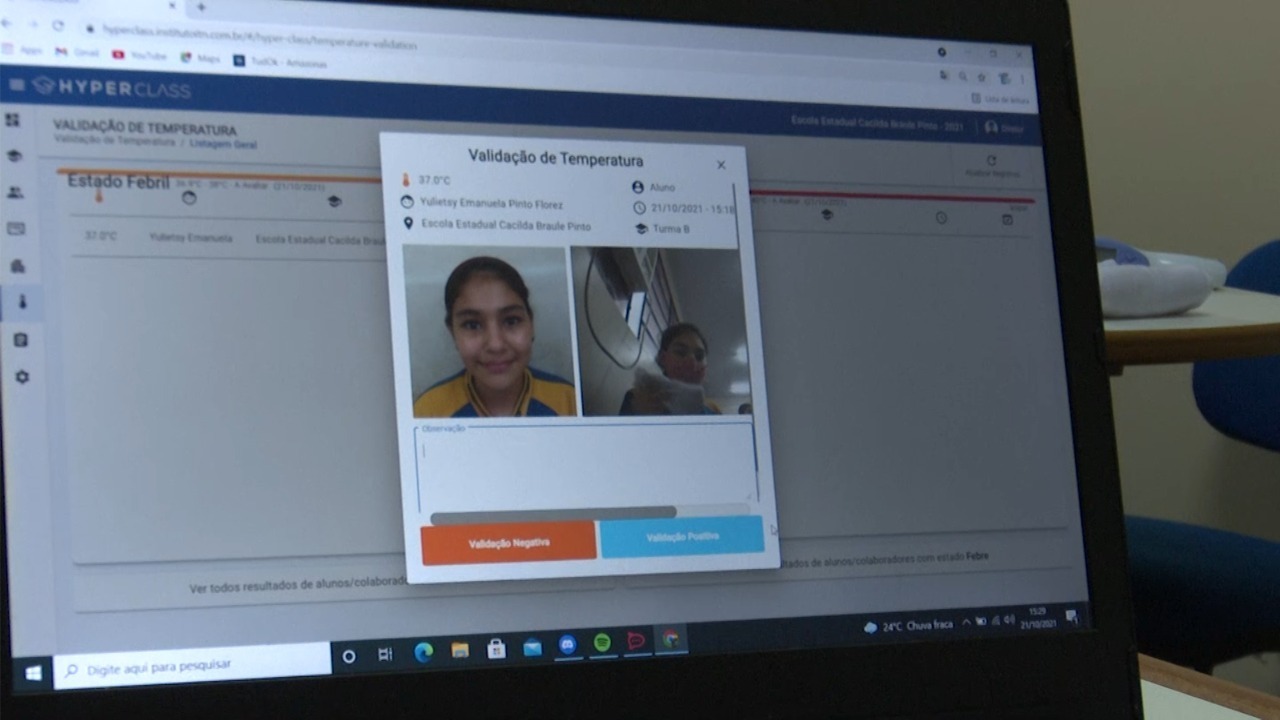Click graduation cap column header in Estado Febril panel
Image resolution: width=1280 pixels, height=720 pixels.
pyautogui.click(x=334, y=201)
